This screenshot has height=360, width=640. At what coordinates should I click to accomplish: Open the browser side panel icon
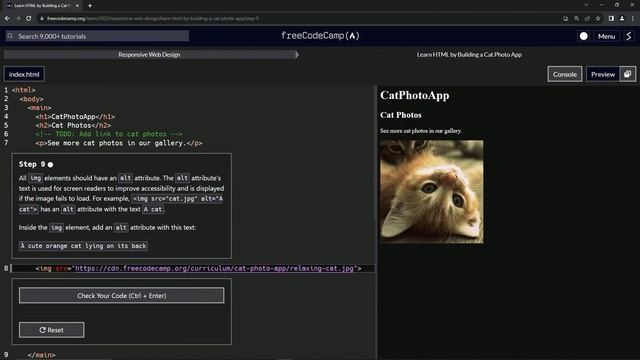[x=611, y=18]
